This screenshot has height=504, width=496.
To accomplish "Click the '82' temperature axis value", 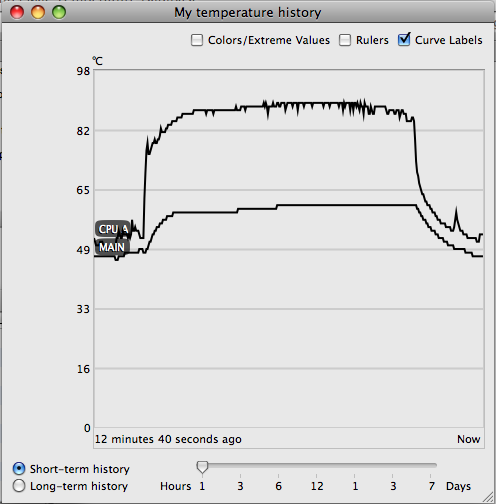I will click(83, 131).
